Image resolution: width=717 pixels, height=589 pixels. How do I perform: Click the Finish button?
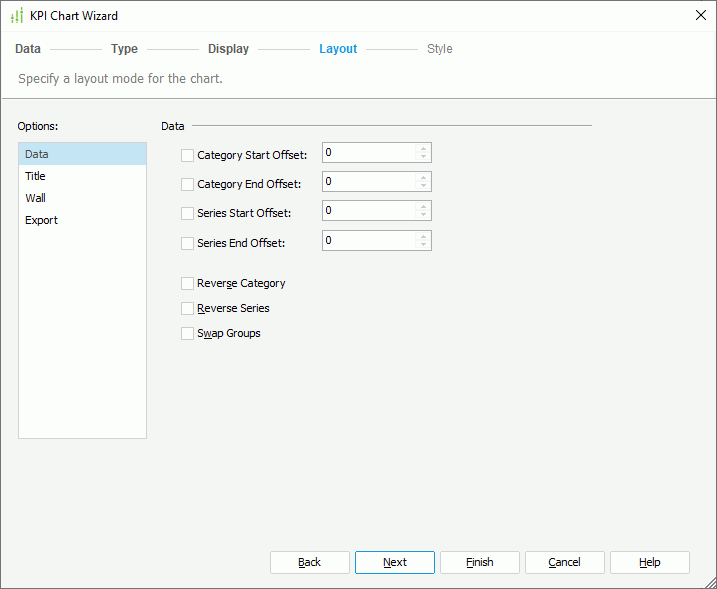tap(480, 562)
